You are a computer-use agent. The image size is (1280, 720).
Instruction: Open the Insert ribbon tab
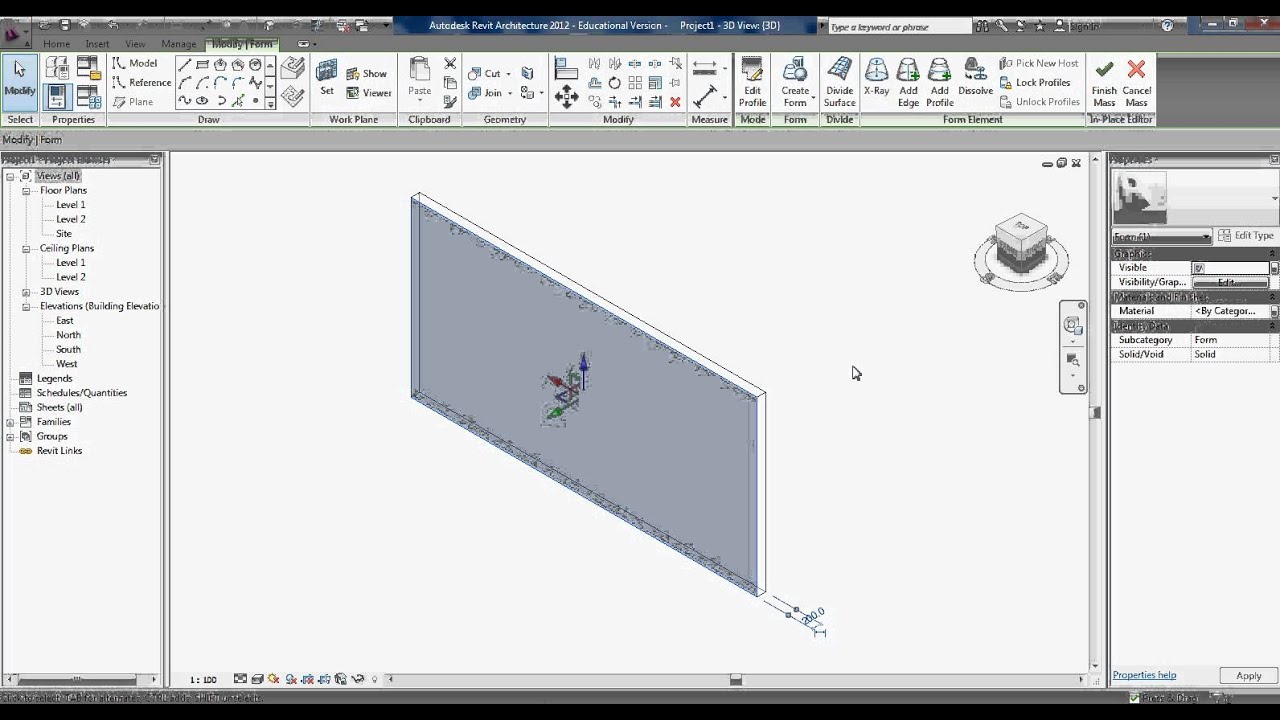pyautogui.click(x=97, y=44)
